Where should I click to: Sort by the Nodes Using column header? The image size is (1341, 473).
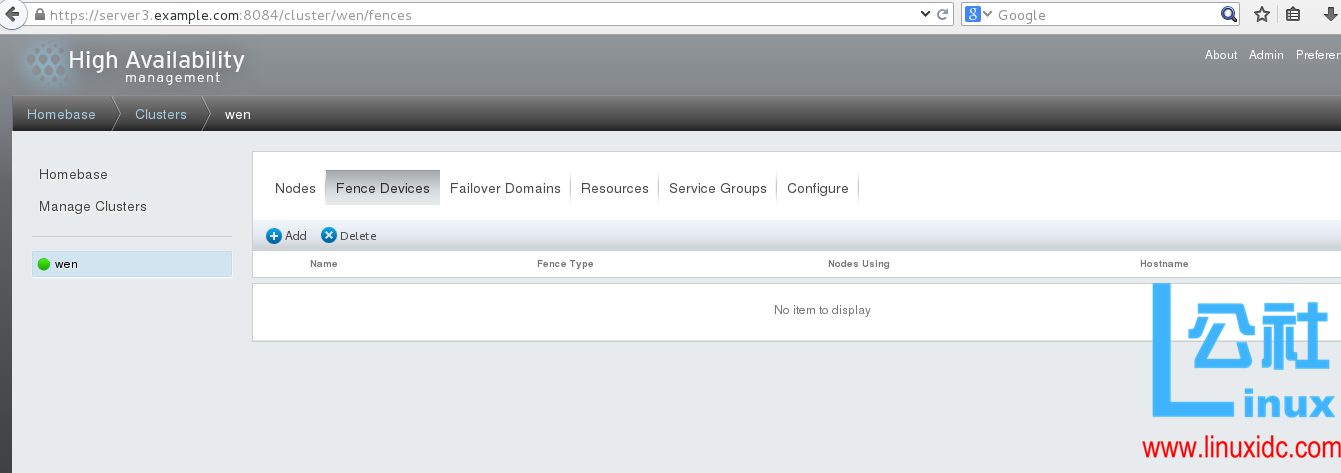[859, 264]
